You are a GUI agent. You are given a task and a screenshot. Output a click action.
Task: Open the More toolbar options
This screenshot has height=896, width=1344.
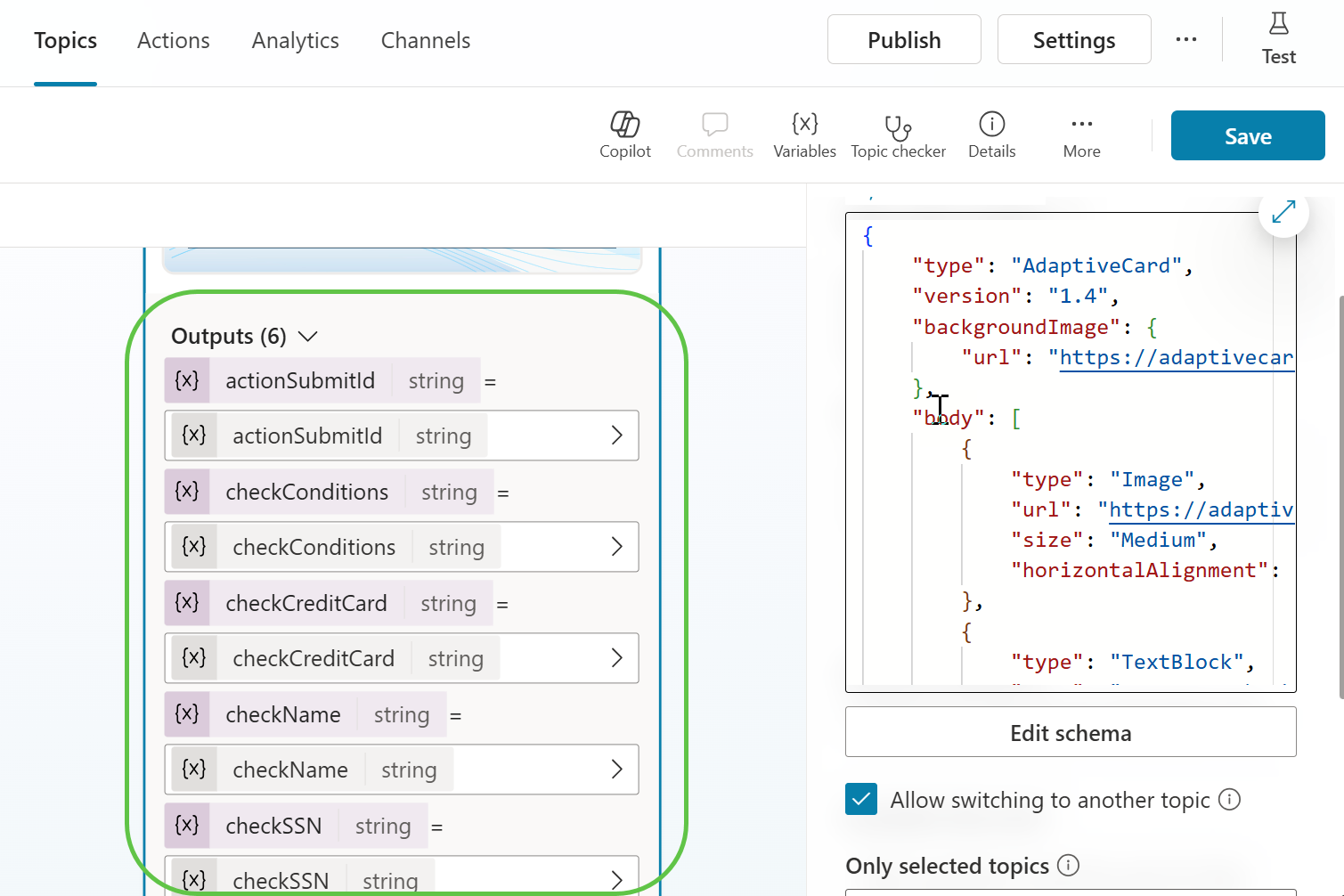click(1081, 134)
